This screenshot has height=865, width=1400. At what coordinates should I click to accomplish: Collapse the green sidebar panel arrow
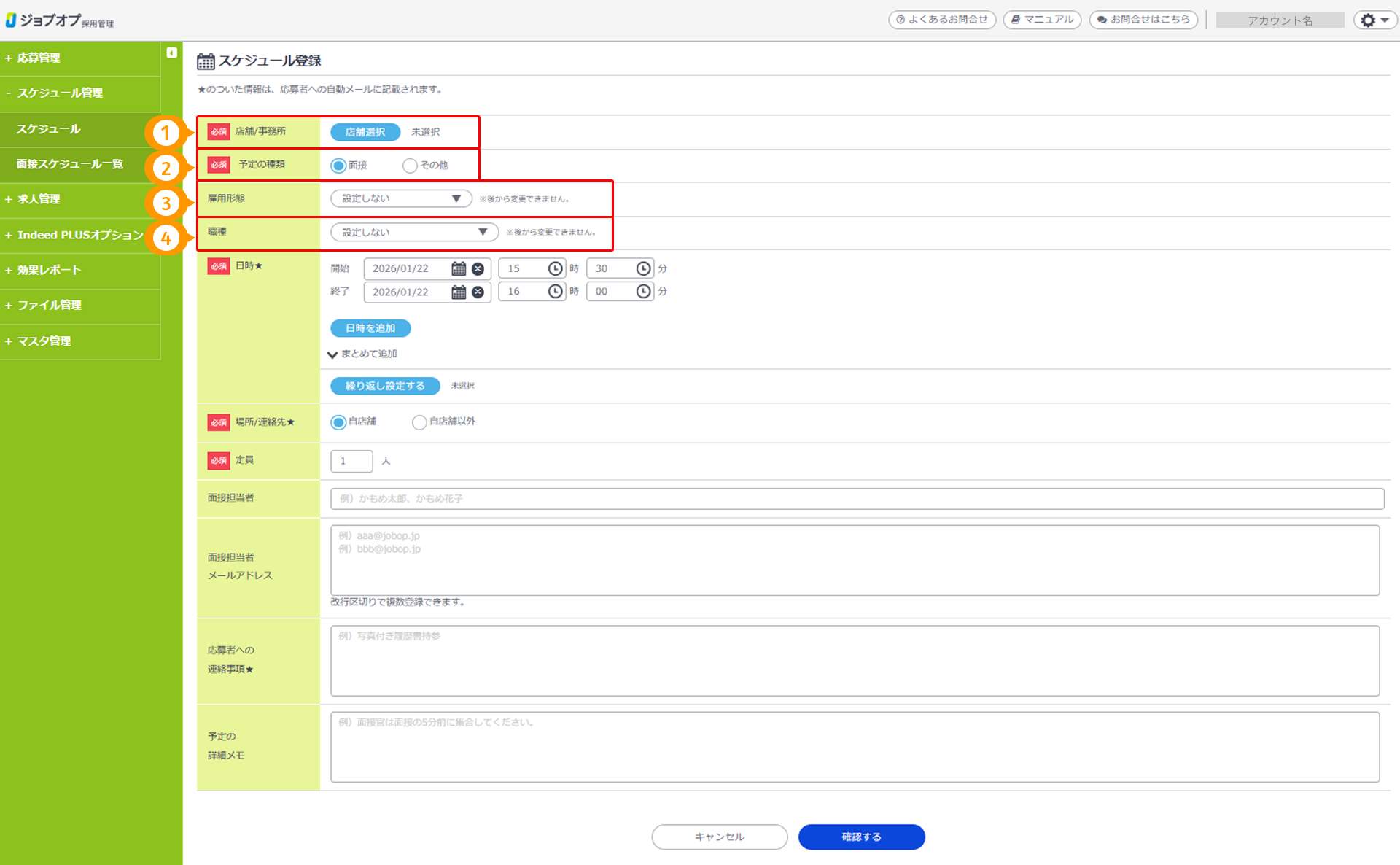point(171,53)
